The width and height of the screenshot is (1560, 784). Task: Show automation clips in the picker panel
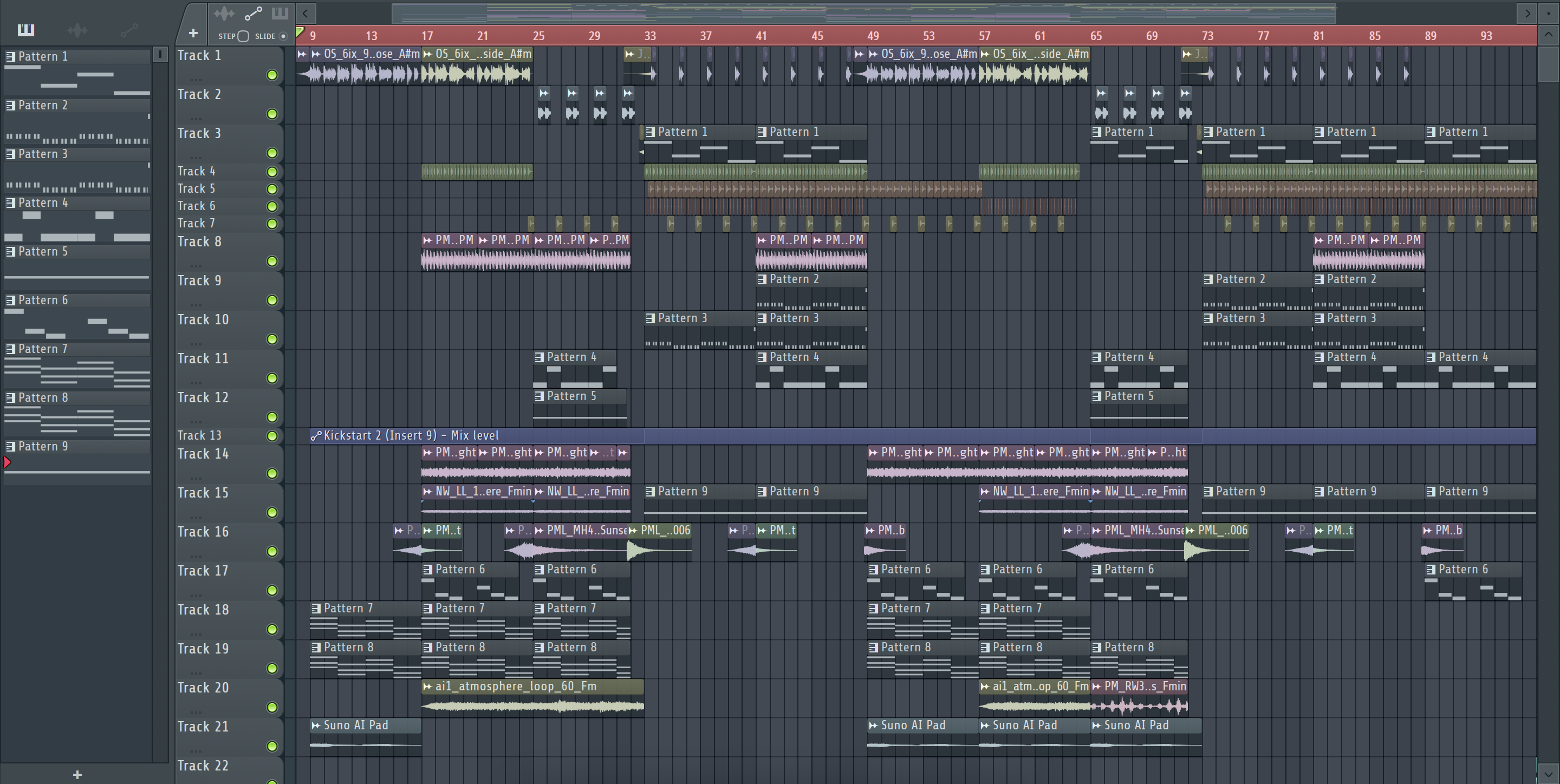click(129, 30)
